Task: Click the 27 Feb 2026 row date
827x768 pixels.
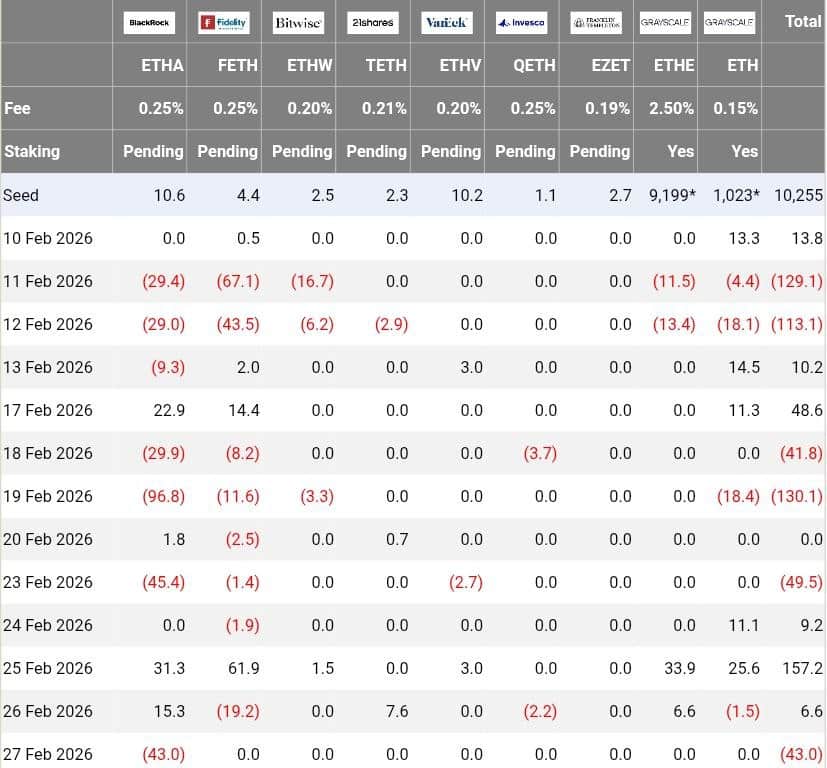Action: (x=47, y=754)
